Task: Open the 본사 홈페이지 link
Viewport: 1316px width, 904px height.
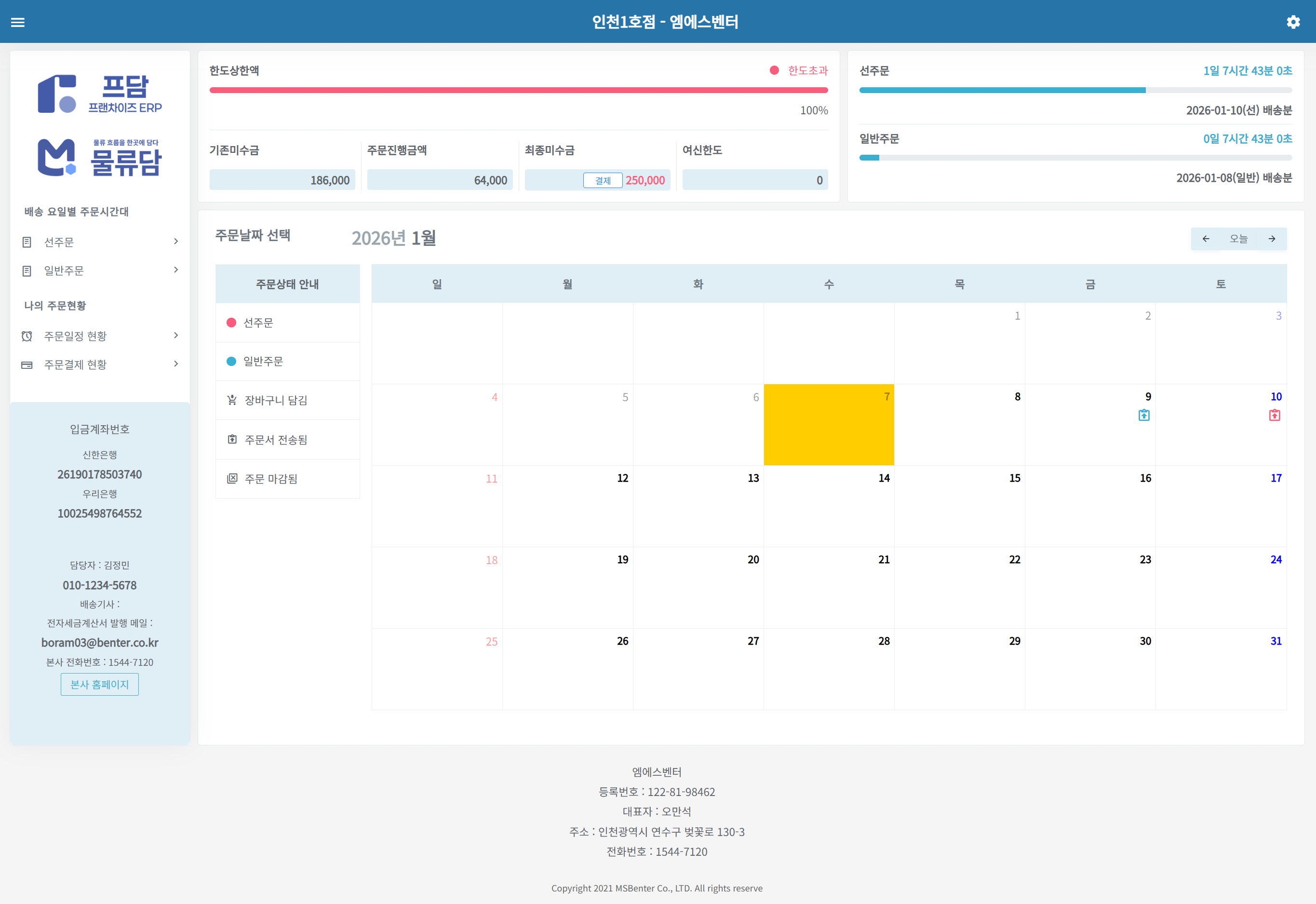Action: click(100, 684)
